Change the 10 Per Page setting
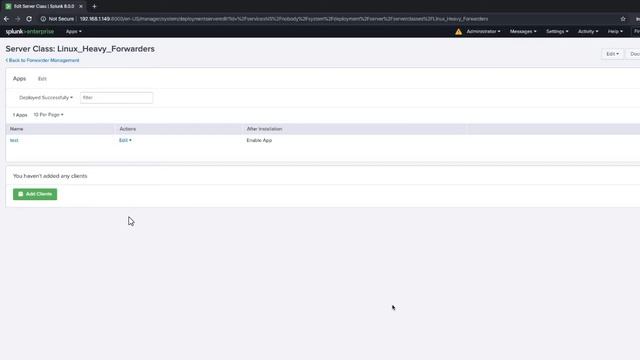This screenshot has width=640, height=360. 48,115
